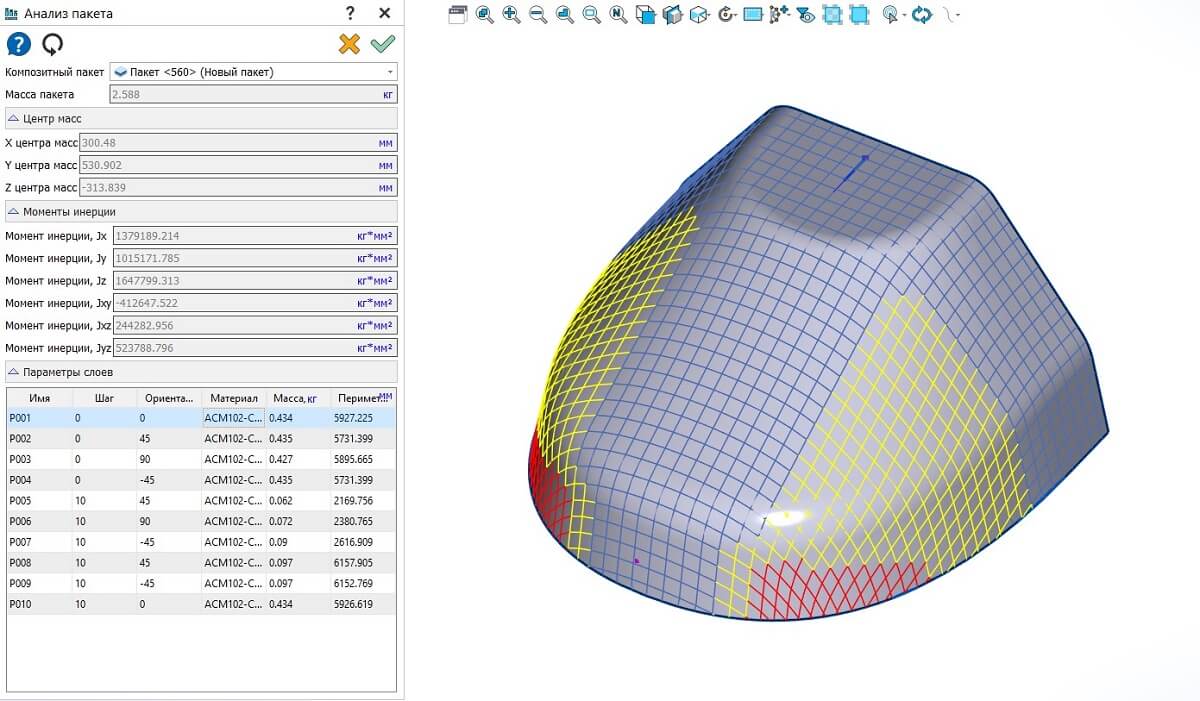Click the zoom window area icon

pos(591,14)
